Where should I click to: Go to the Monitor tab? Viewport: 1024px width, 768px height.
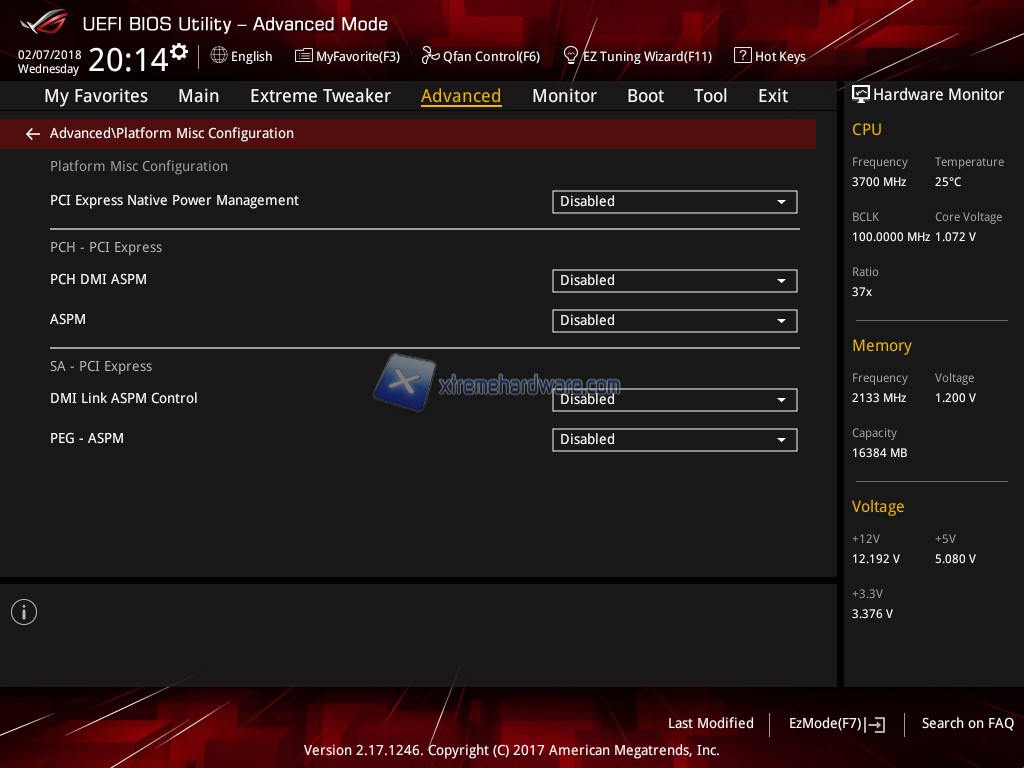tap(564, 96)
